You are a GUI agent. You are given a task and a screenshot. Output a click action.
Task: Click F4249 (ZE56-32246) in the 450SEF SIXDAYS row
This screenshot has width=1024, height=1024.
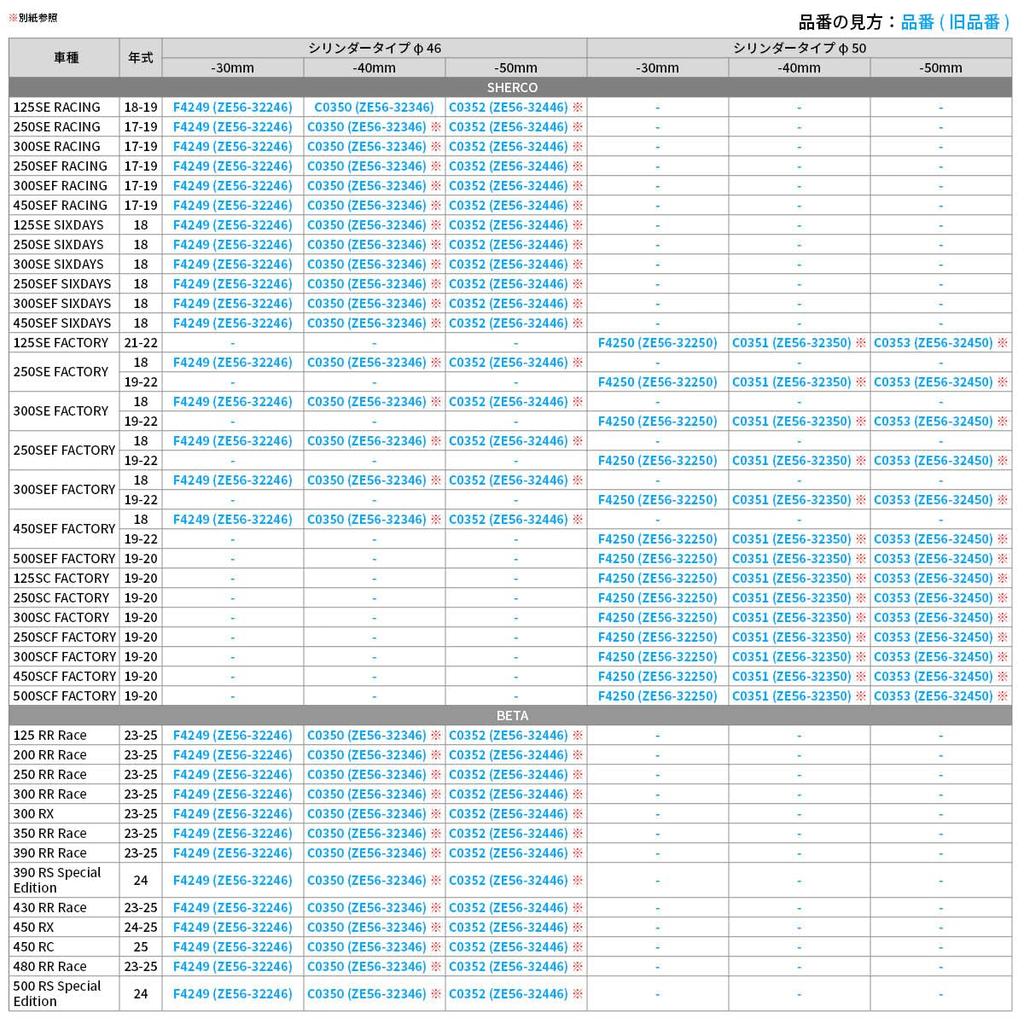coord(232,323)
